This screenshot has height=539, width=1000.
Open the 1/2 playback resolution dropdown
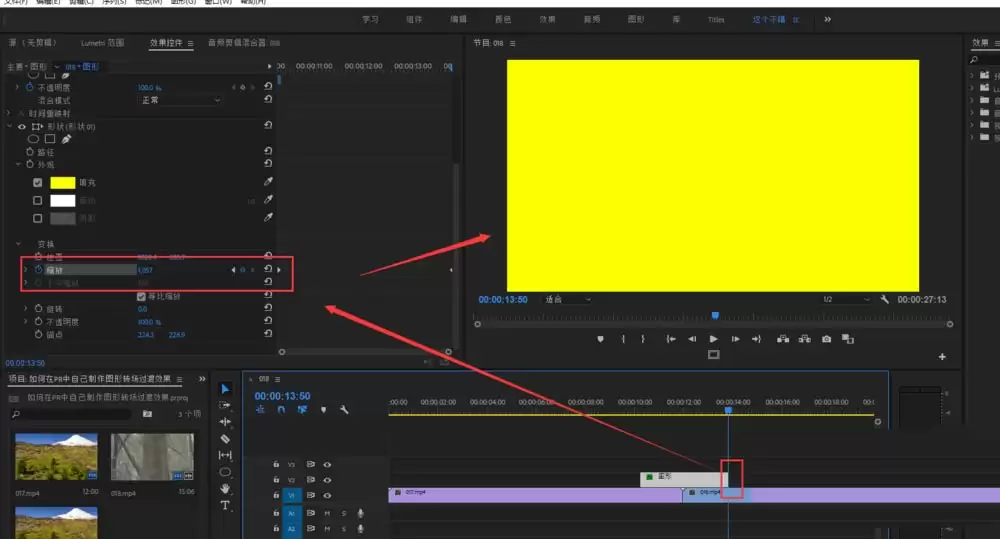point(846,299)
